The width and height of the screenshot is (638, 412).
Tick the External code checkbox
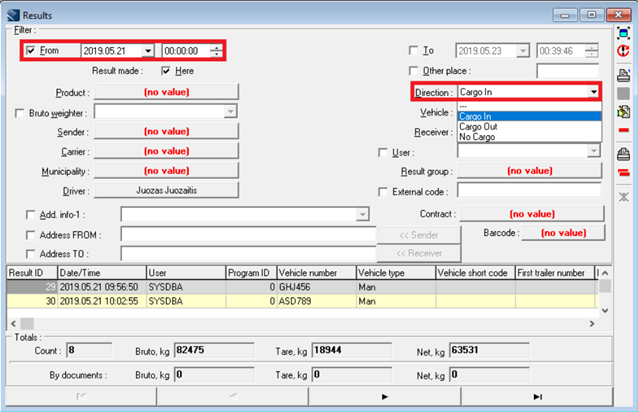[x=382, y=192]
